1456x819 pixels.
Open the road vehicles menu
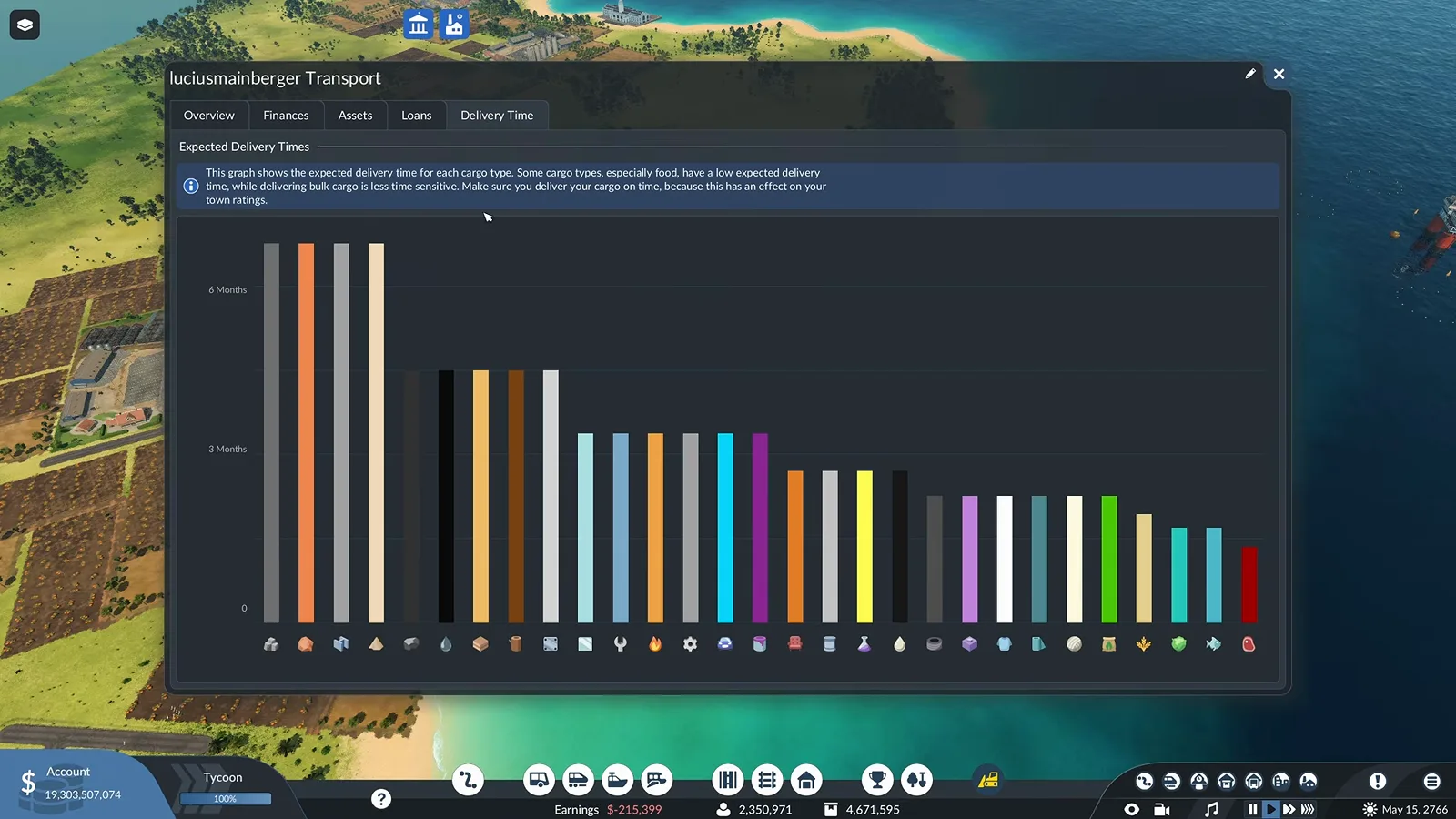click(x=539, y=780)
